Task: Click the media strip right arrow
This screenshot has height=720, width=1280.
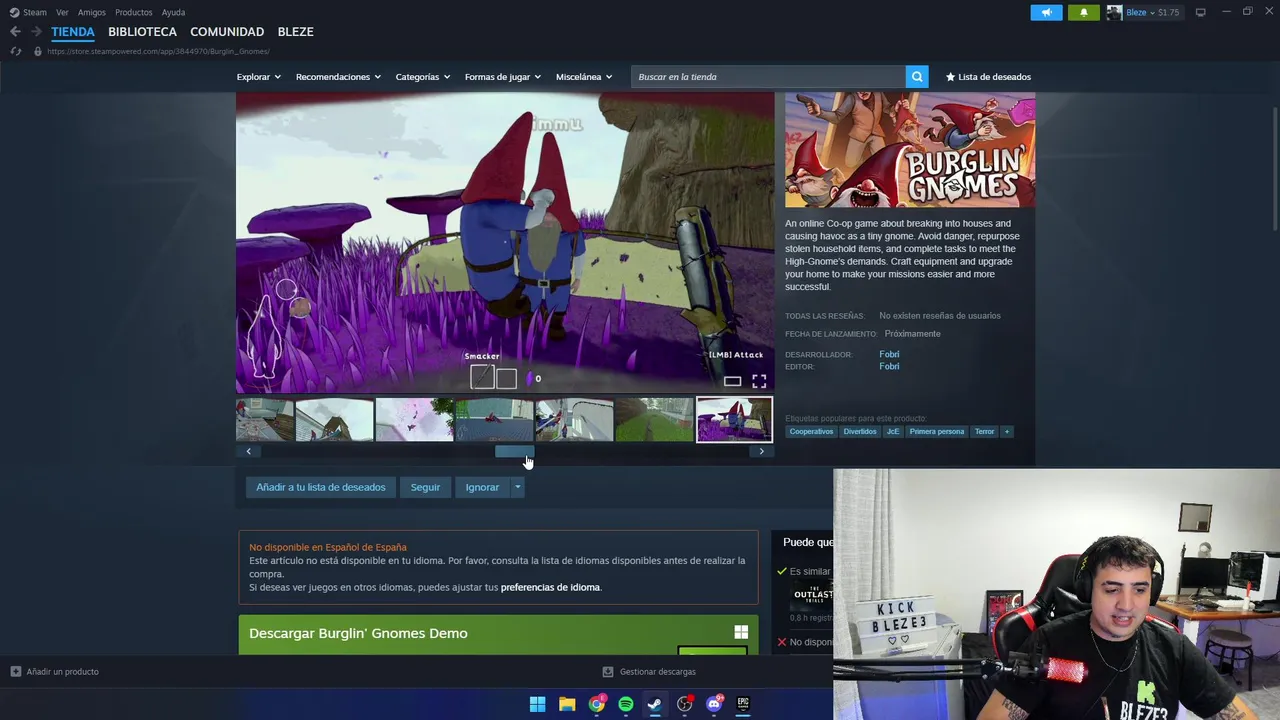Action: pos(761,452)
